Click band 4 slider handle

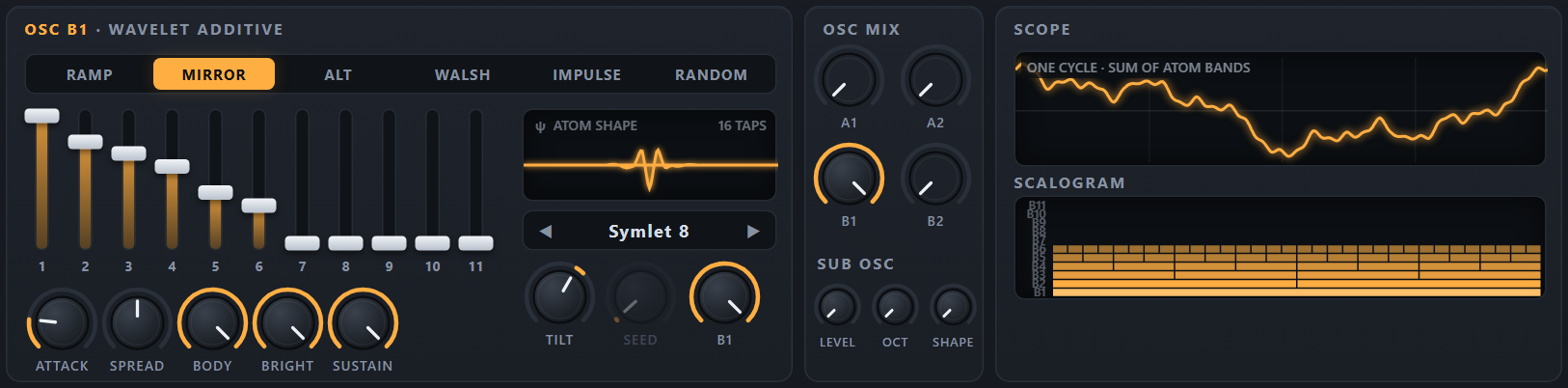pyautogui.click(x=172, y=166)
